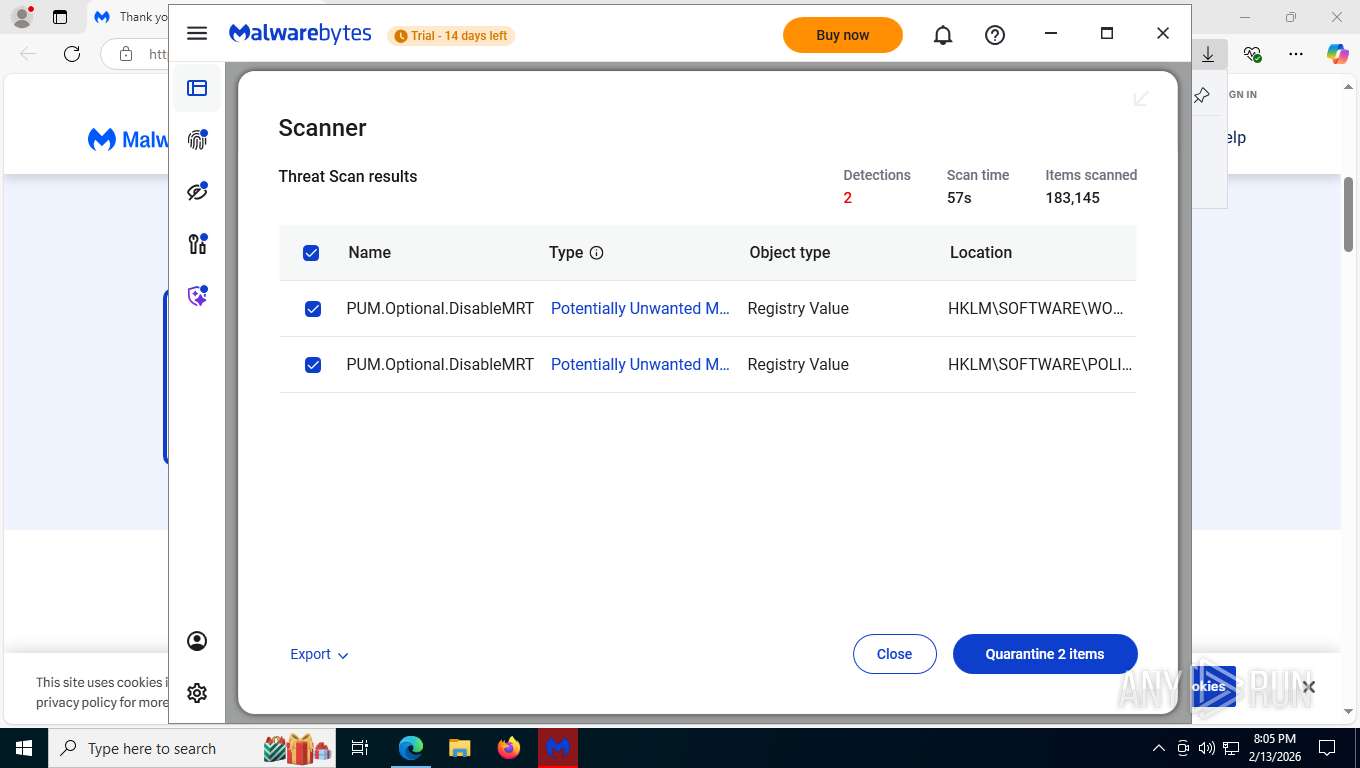Viewport: 1360px width, 768px height.
Task: Click the Type column info icon
Action: tap(596, 253)
